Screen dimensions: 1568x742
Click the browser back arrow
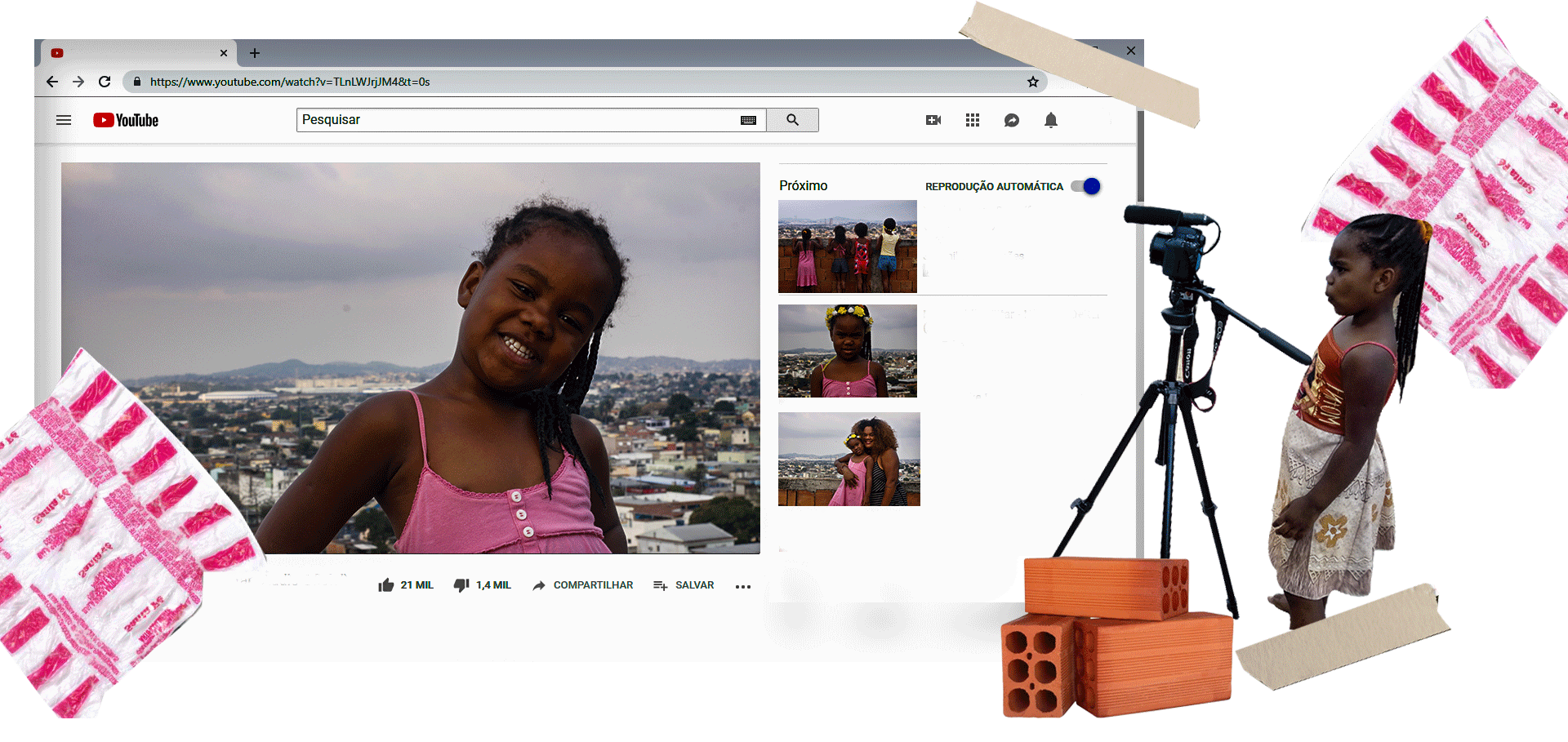(52, 82)
